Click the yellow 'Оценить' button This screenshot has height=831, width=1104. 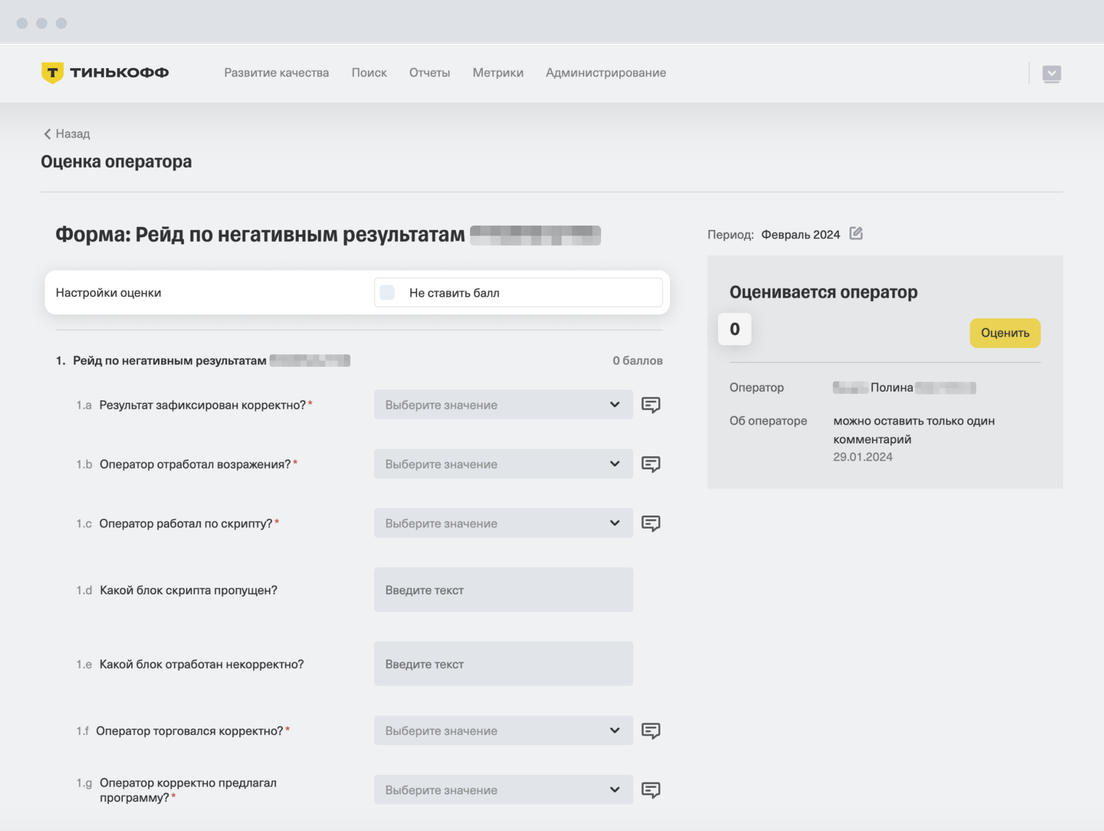1005,333
